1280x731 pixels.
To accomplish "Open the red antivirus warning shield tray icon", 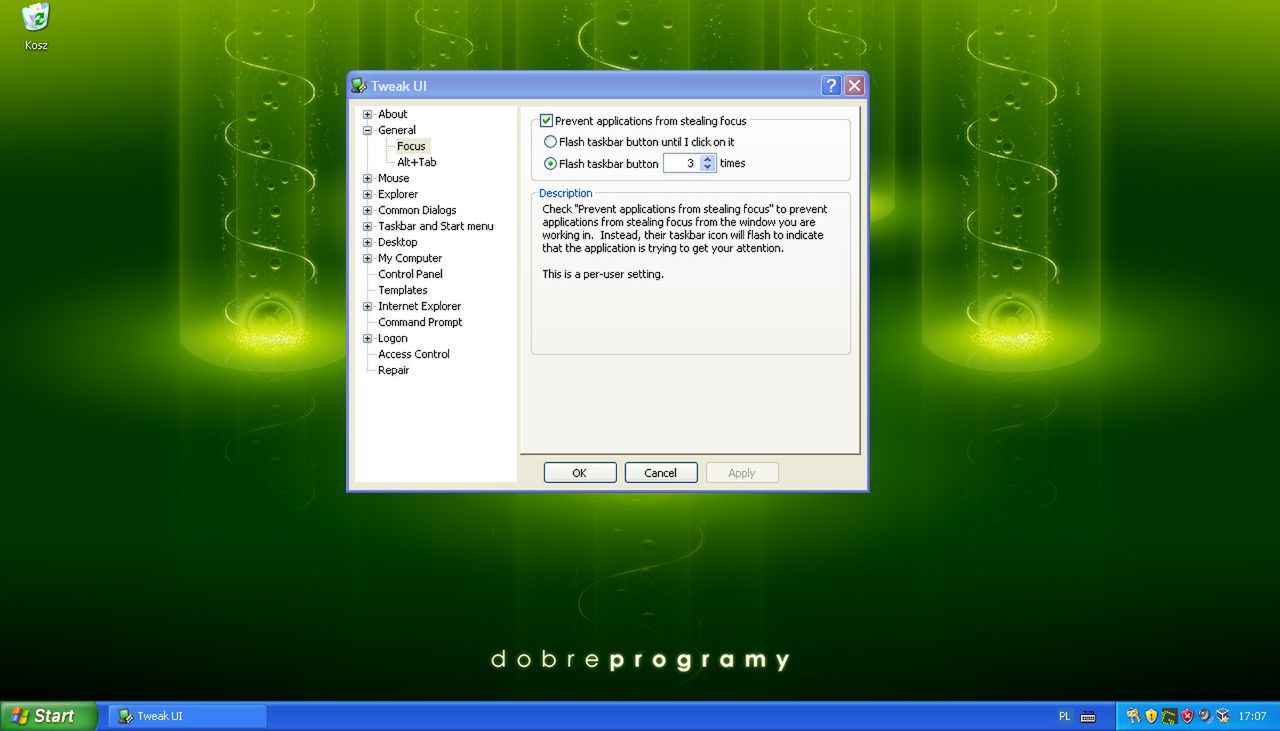I will (x=1186, y=715).
